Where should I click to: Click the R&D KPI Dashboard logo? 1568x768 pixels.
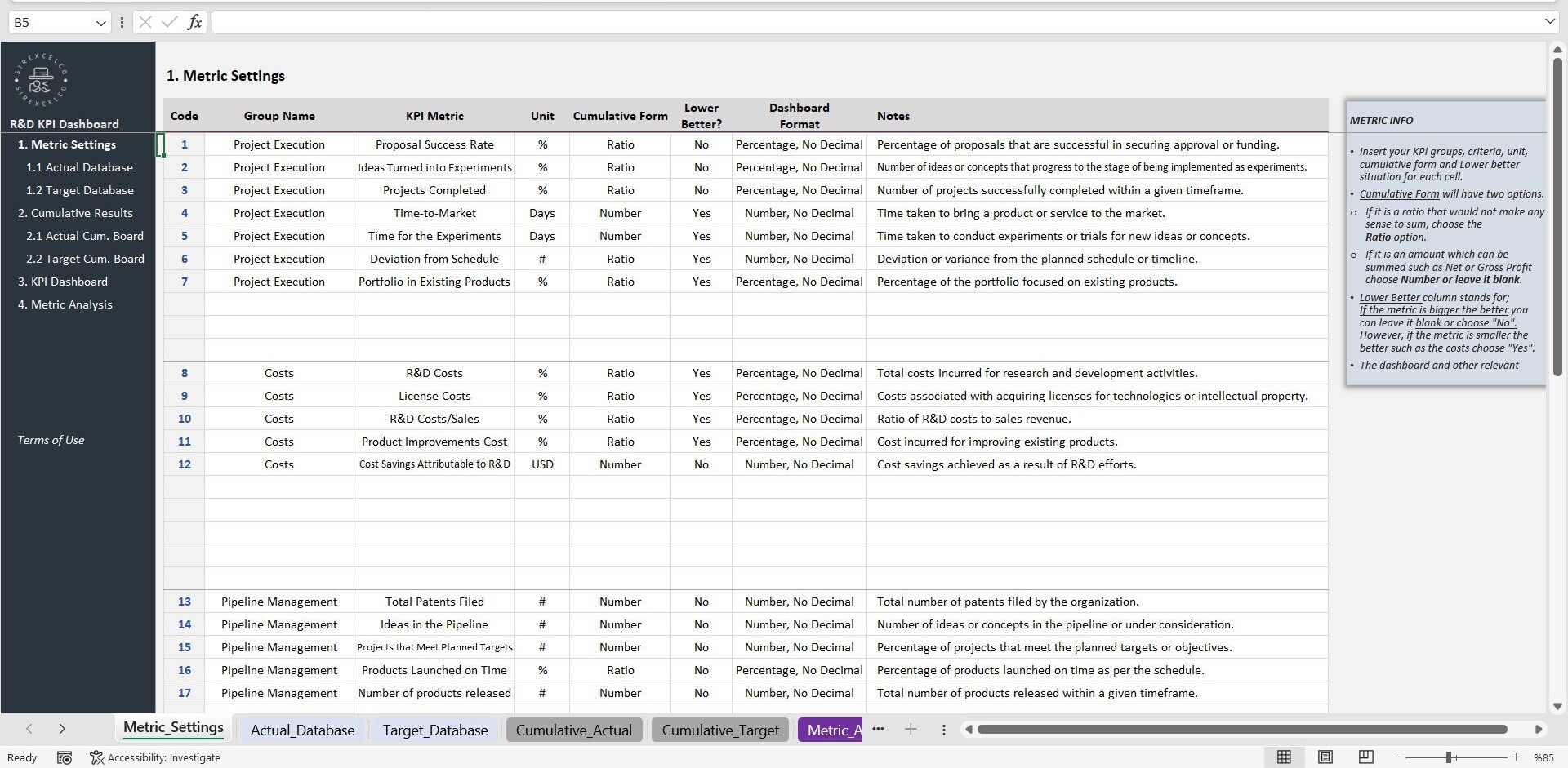click(40, 80)
